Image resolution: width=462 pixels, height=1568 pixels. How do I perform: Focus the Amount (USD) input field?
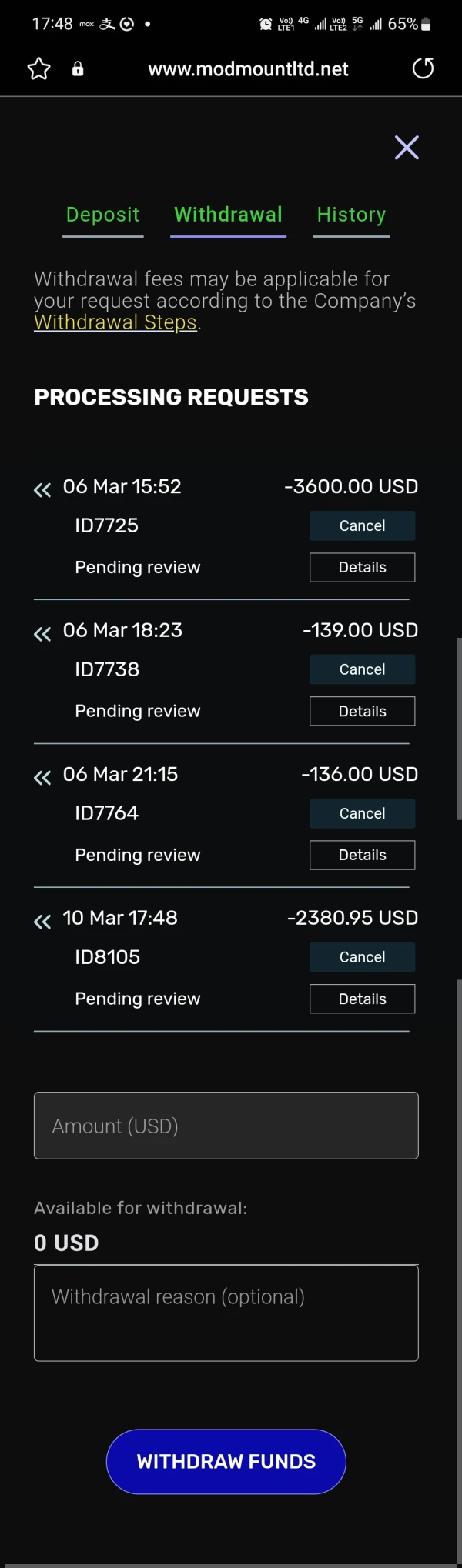pos(226,1126)
